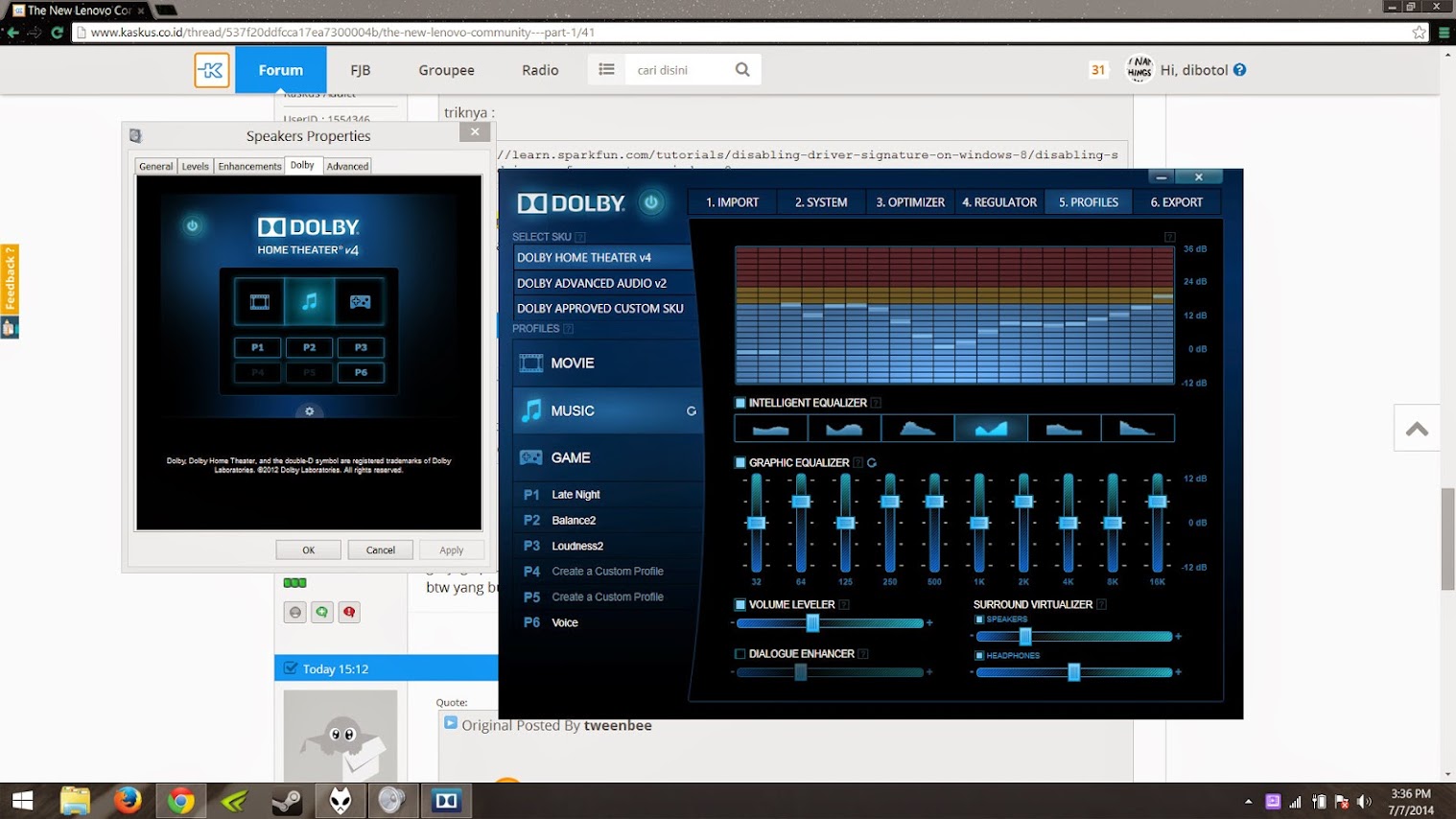Open Steam from the taskbar
This screenshot has height=819, width=1456.
point(287,800)
